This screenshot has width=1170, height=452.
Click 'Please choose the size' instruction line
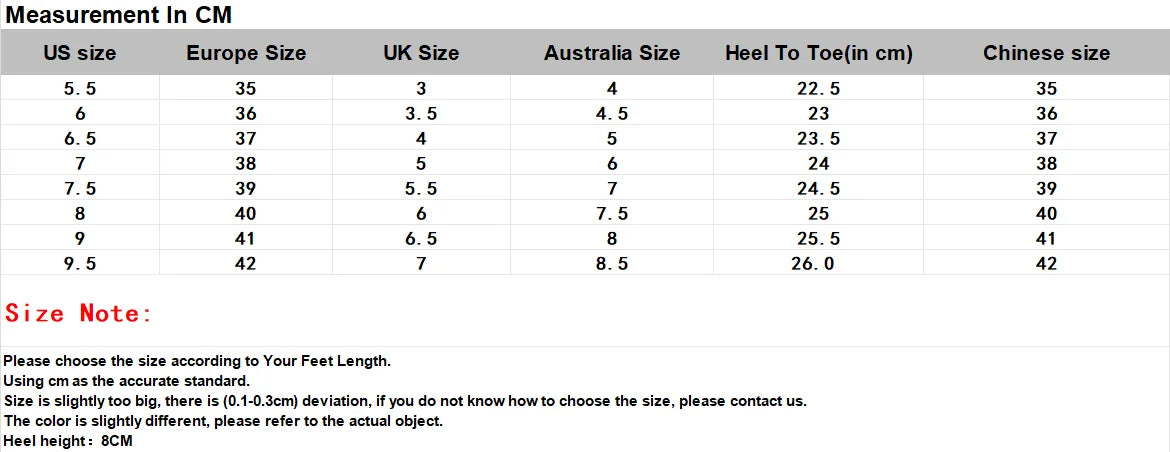point(197,361)
